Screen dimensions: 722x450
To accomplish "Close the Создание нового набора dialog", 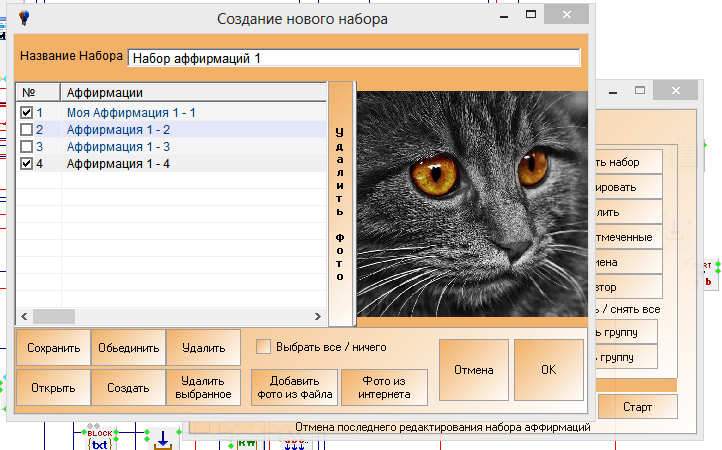I will point(566,17).
